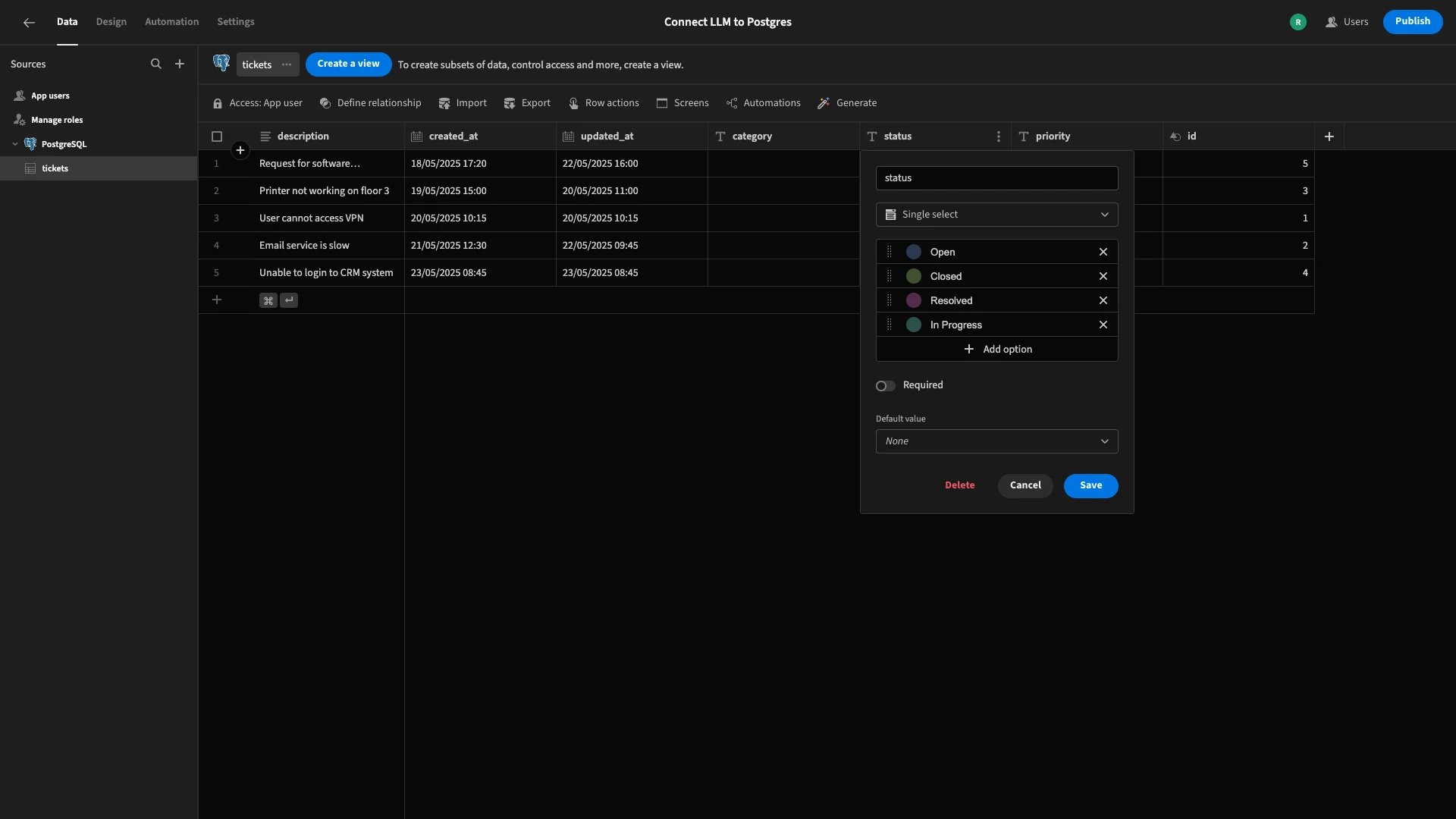Switch to the Automation tab
Screen dimensions: 1456x819
point(172,22)
